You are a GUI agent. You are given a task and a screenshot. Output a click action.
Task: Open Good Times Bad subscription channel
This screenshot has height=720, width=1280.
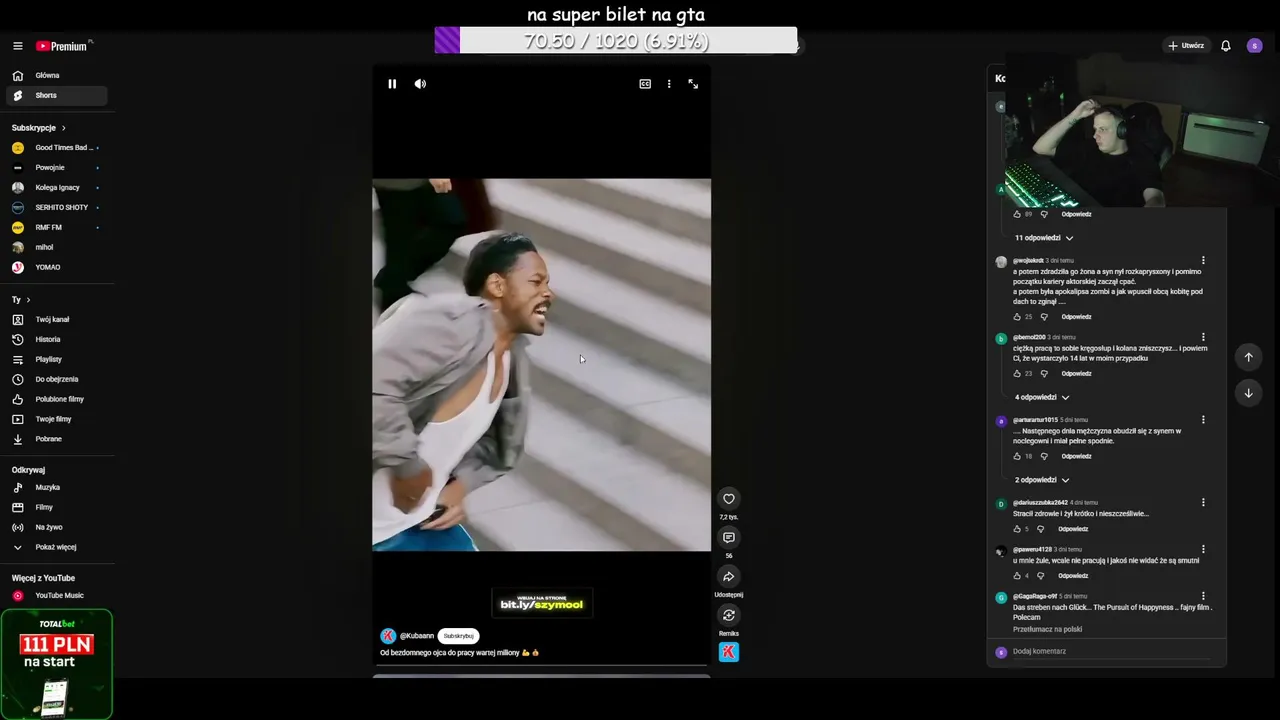tap(56, 148)
